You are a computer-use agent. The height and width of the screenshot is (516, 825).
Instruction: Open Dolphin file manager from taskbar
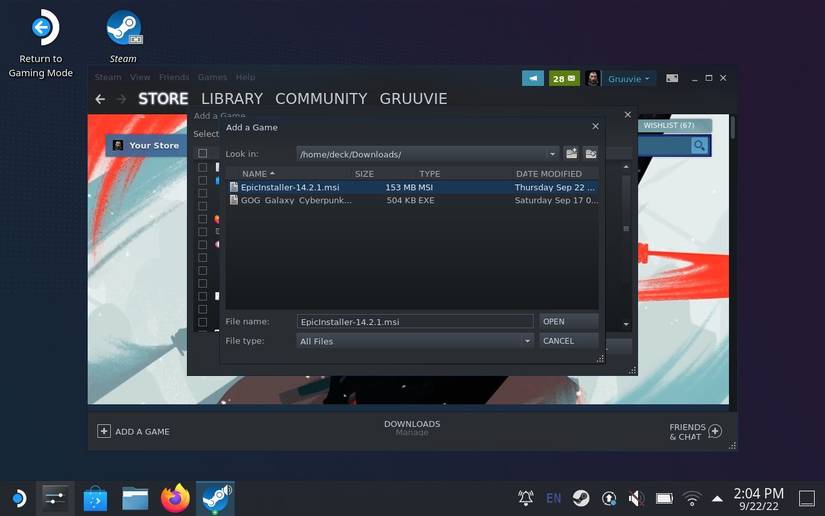click(135, 498)
